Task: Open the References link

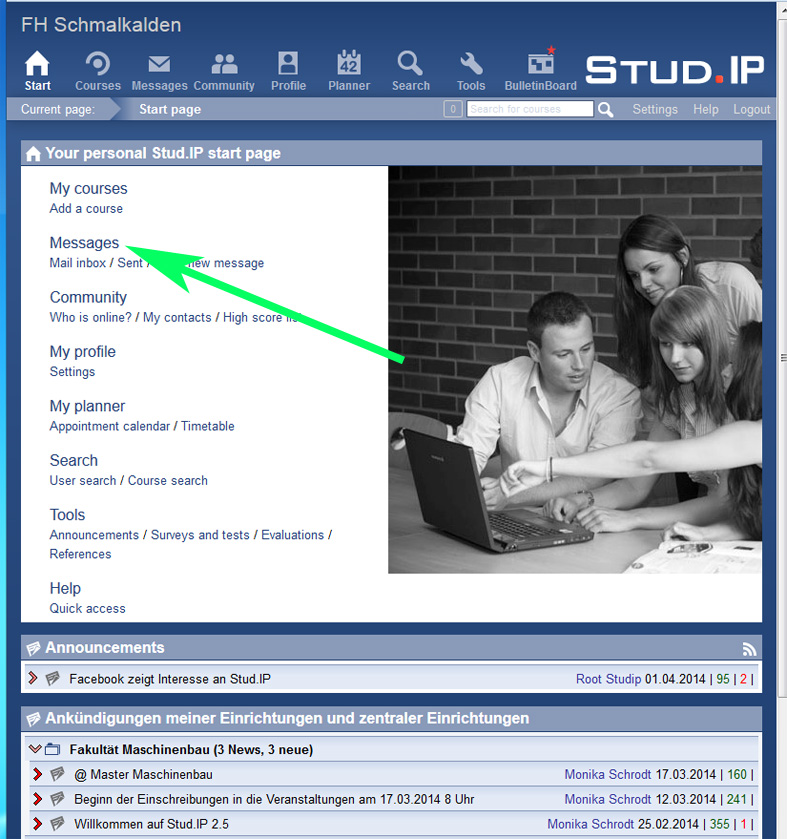Action: 80,554
